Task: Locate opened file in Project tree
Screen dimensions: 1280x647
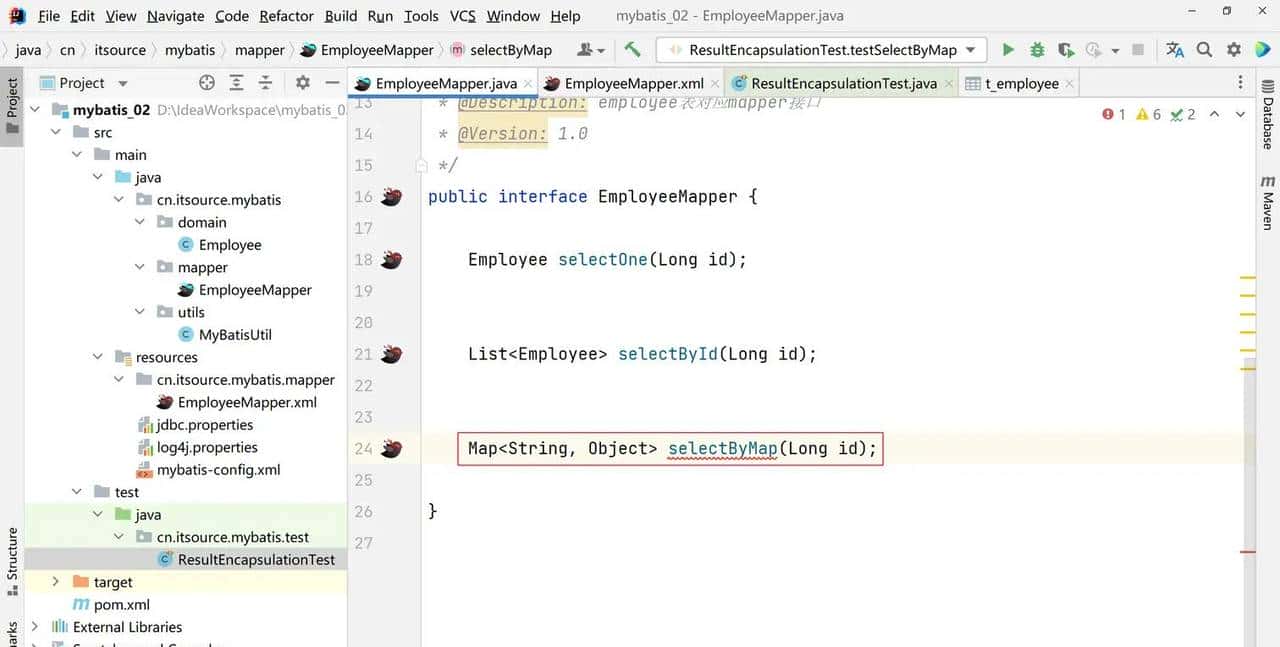Action: pos(207,83)
